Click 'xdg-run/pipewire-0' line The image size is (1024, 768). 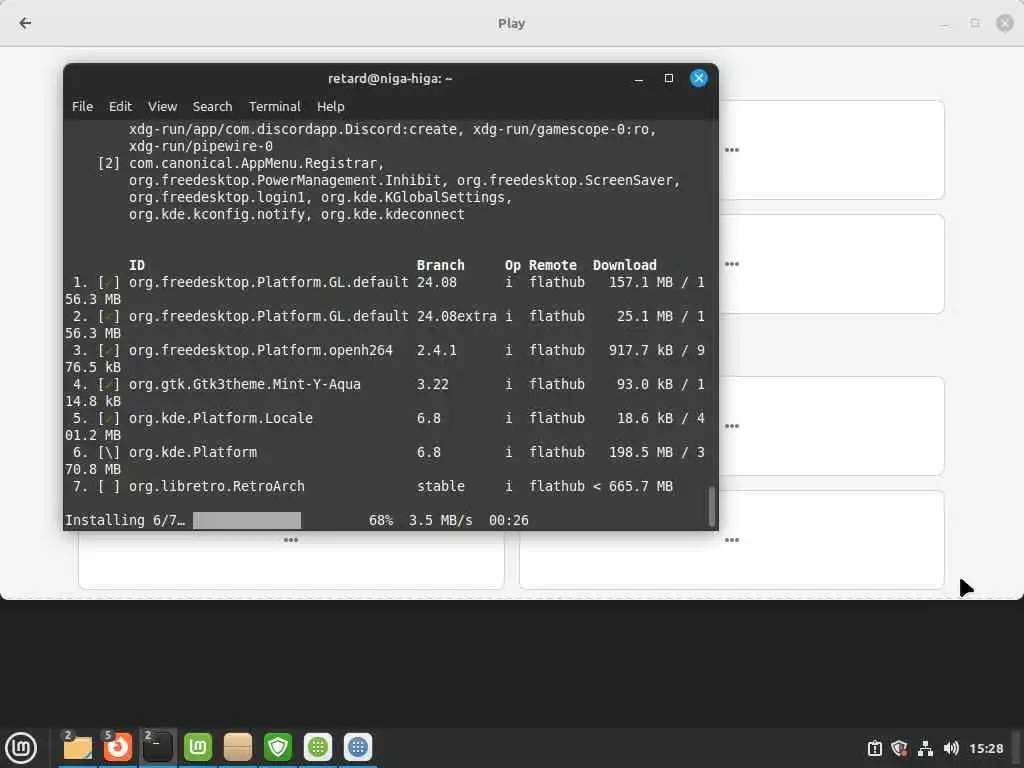[200, 146]
